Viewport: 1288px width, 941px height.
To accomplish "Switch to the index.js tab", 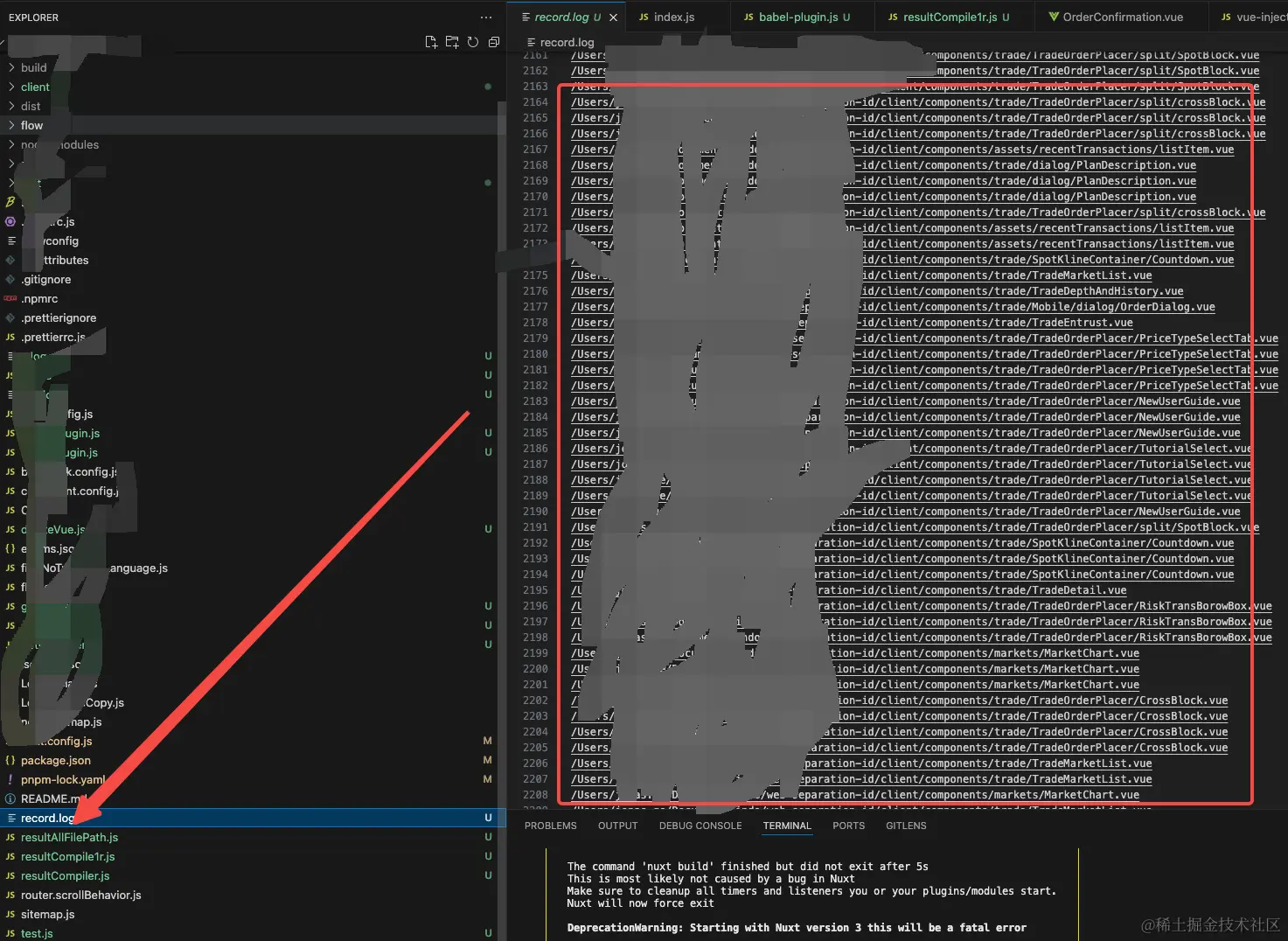I will 673,17.
